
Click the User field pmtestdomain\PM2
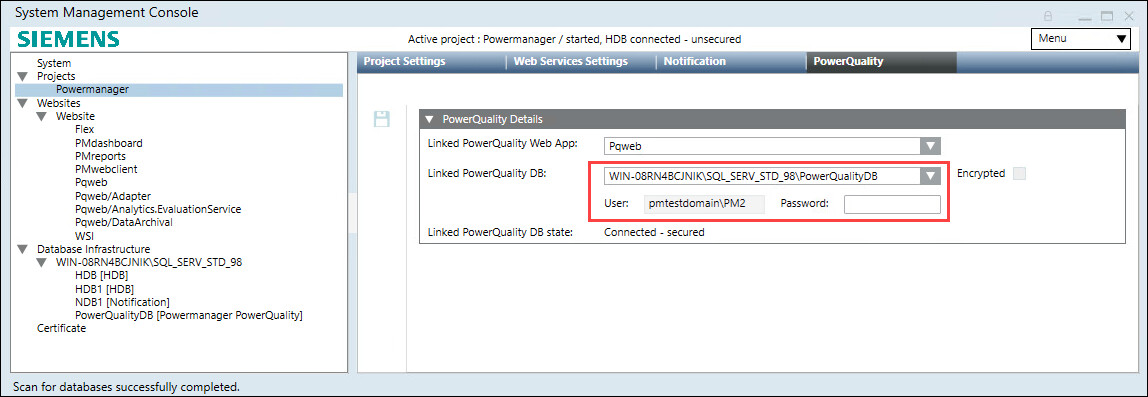pos(704,204)
